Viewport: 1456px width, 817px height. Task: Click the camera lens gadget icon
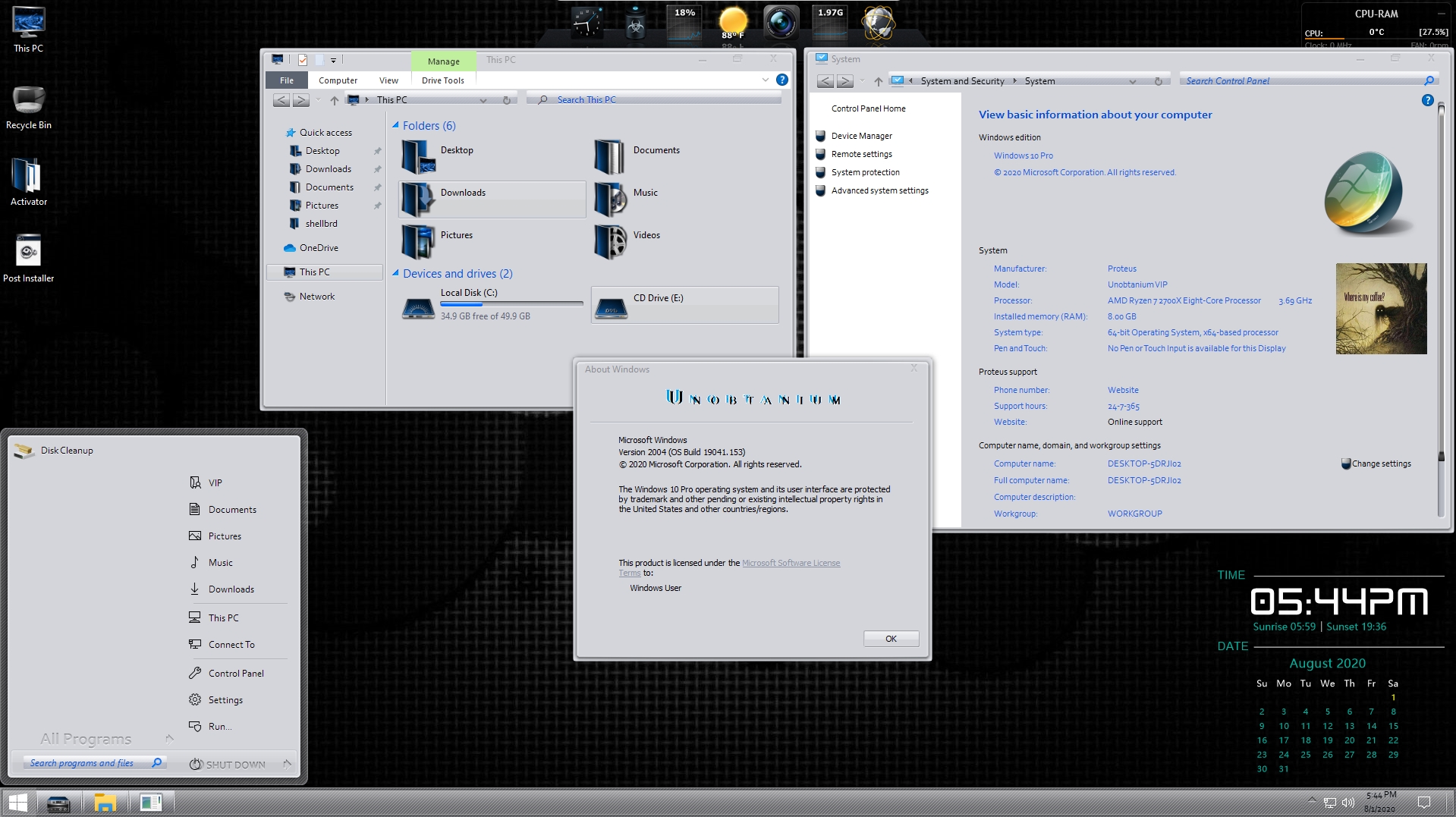pyautogui.click(x=781, y=23)
